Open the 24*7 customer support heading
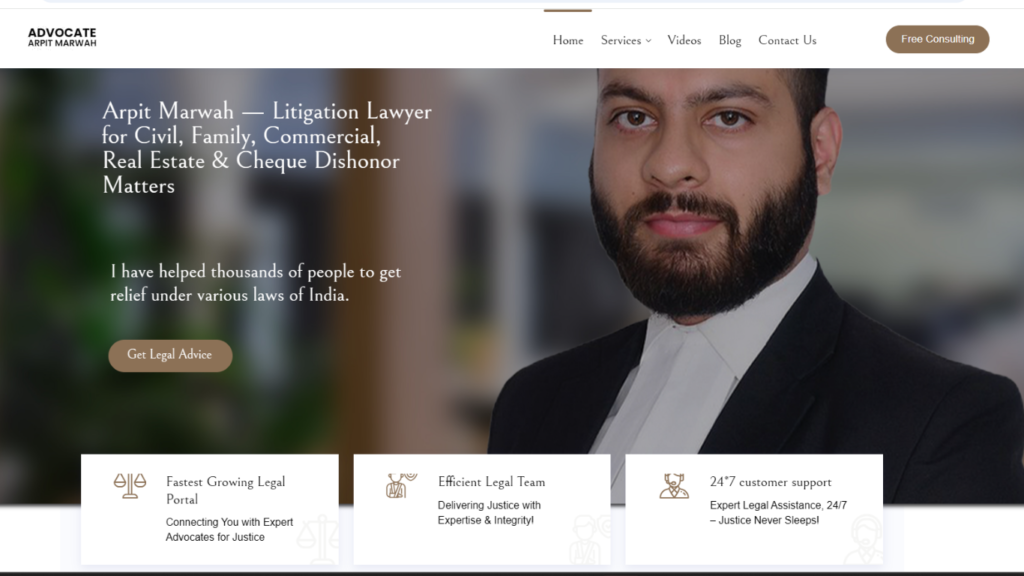1024x576 pixels. click(771, 481)
